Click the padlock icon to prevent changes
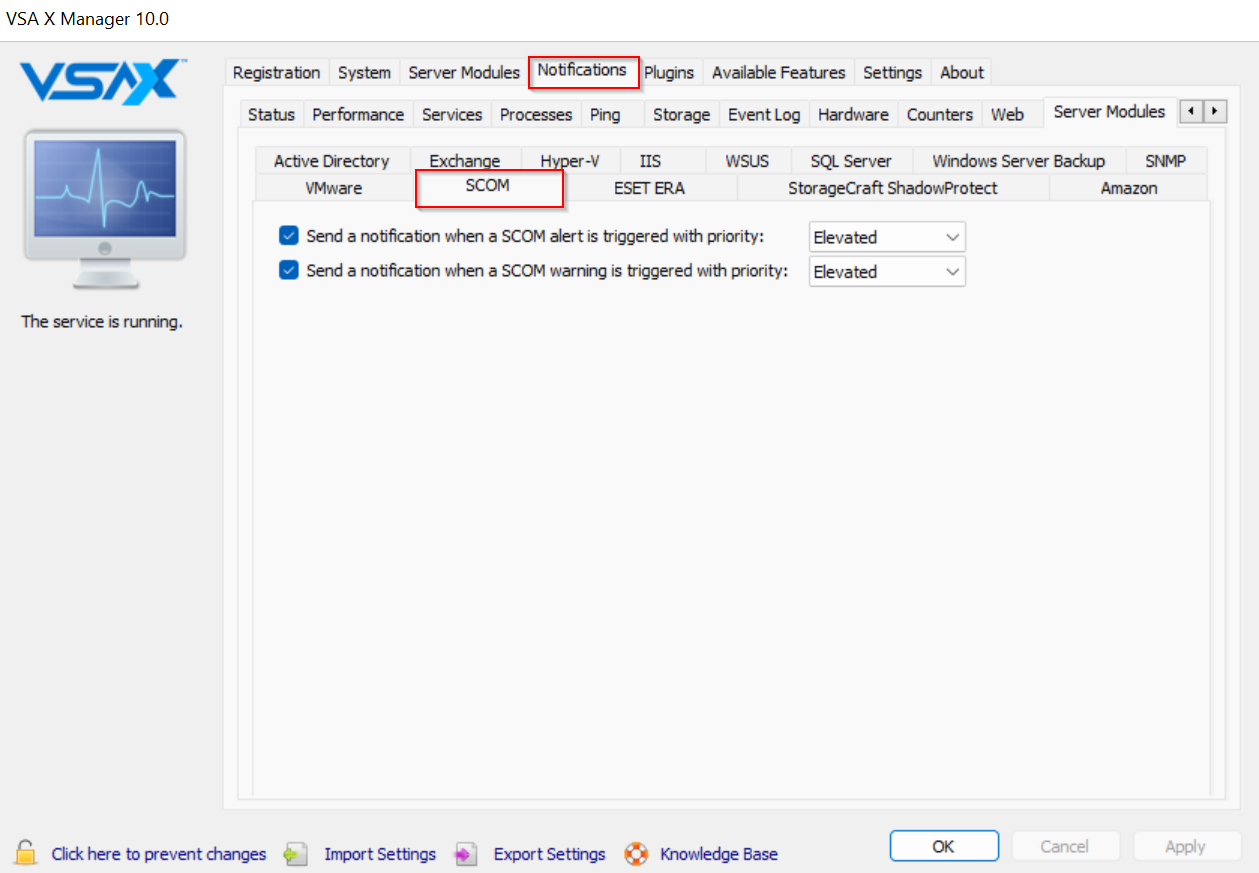Viewport: 1259px width, 873px height. (26, 853)
